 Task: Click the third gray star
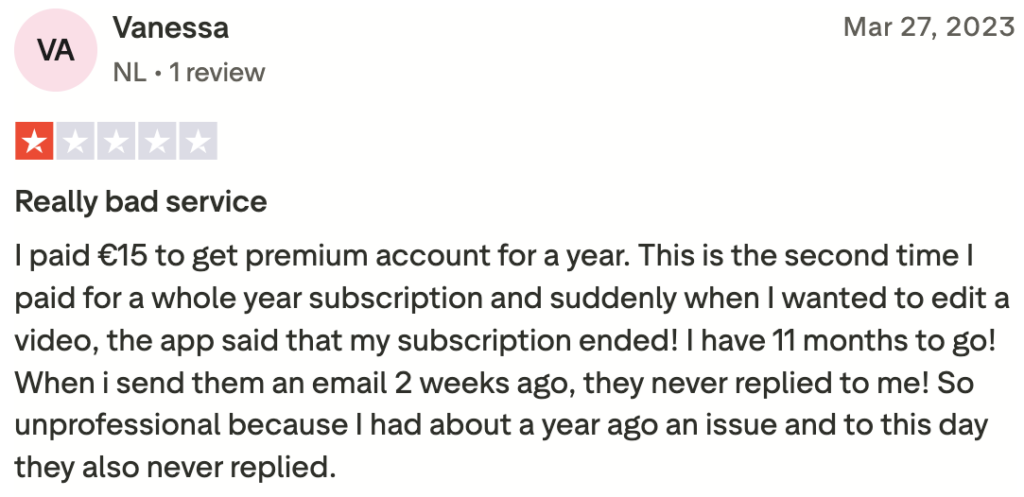point(116,142)
